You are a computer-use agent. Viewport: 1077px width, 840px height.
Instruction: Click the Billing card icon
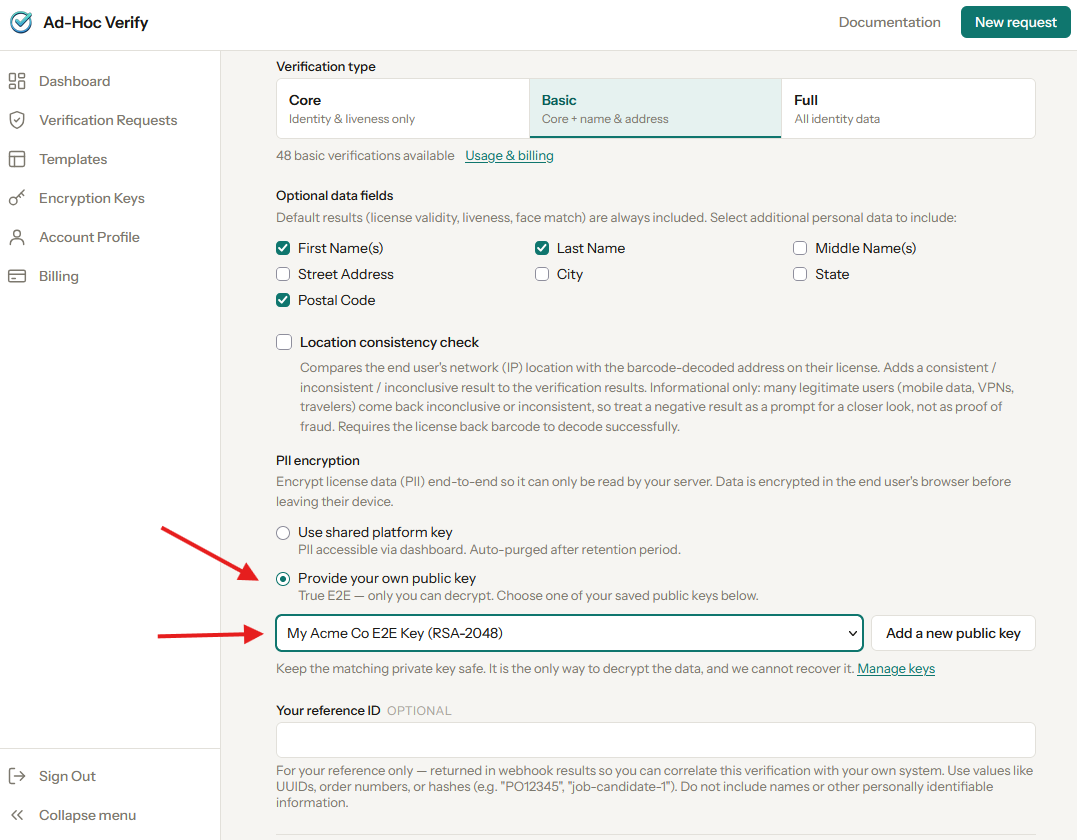[x=17, y=276]
